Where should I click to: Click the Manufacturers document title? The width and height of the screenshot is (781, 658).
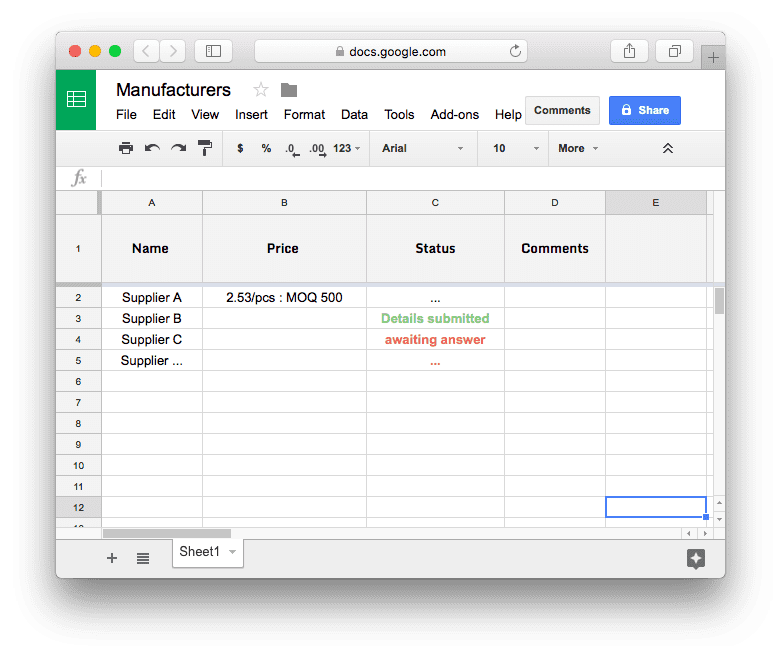coord(173,90)
